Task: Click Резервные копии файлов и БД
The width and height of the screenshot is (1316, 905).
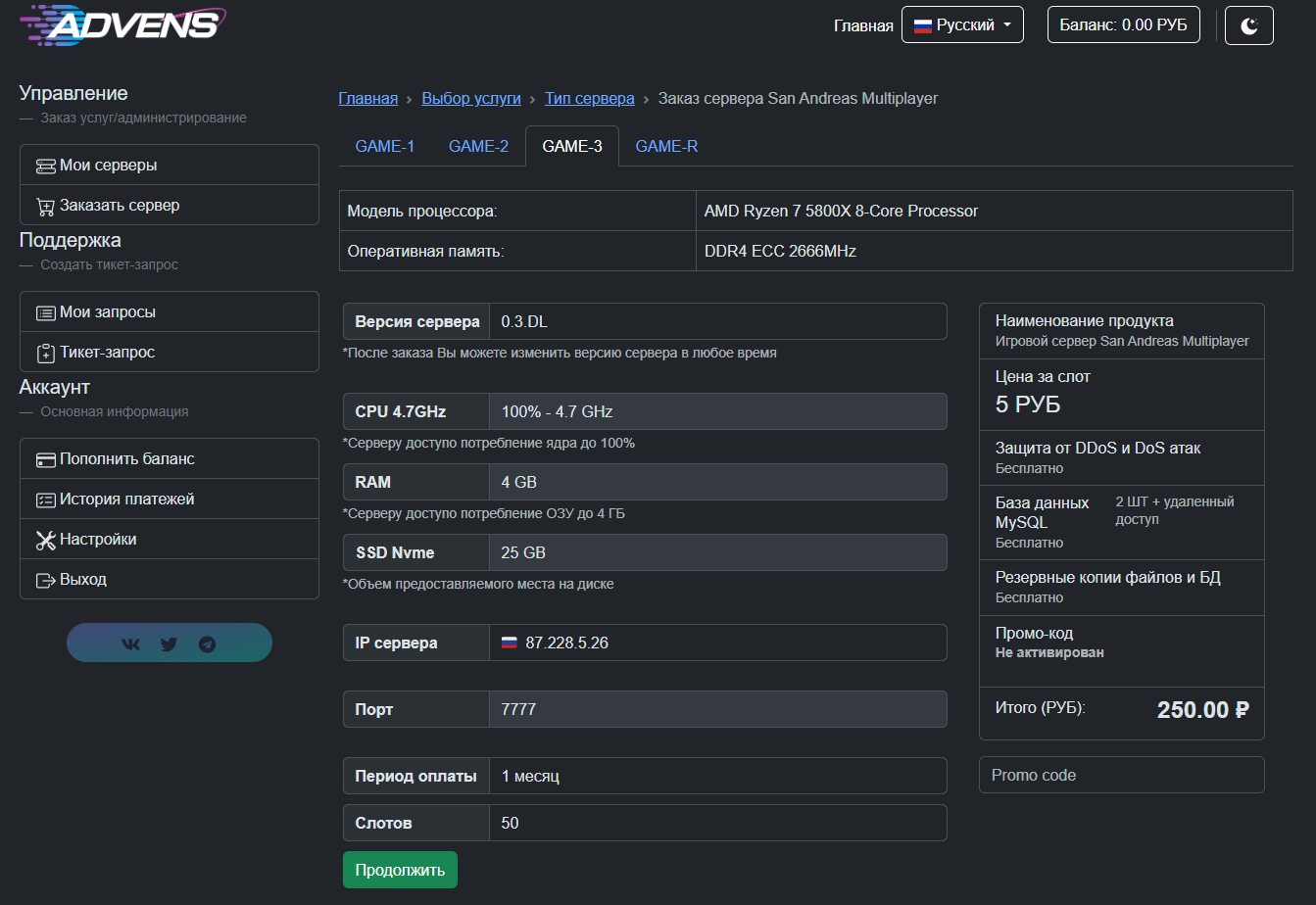Action: tap(1108, 577)
